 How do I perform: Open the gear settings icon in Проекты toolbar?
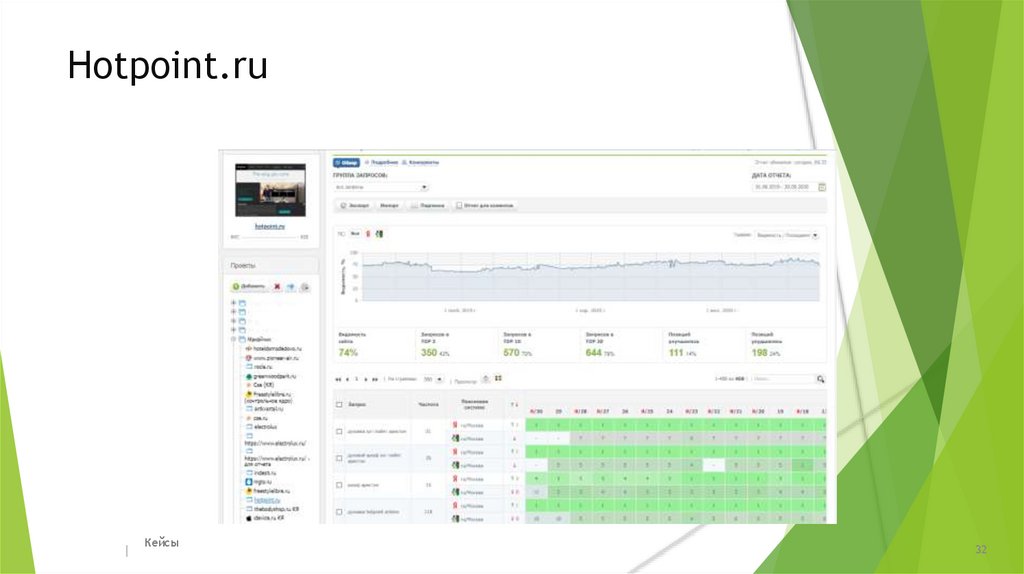[304, 287]
